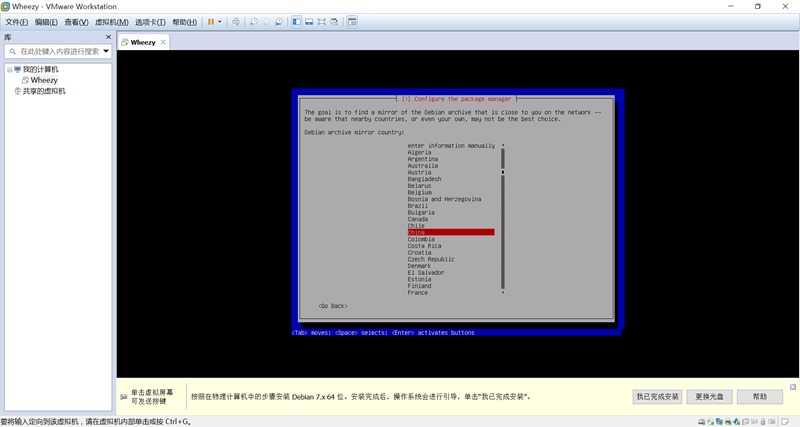Viewport: 800px width, 427px height.
Task: Switch to Unity mode icon
Action: point(334,22)
